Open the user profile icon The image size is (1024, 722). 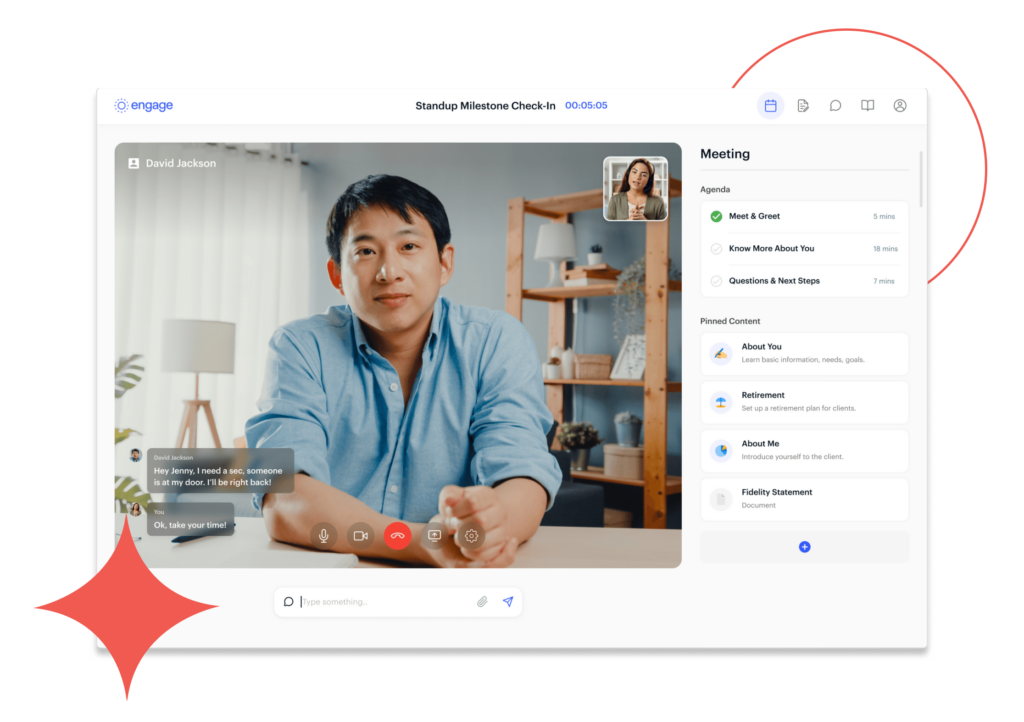pyautogui.click(x=900, y=106)
